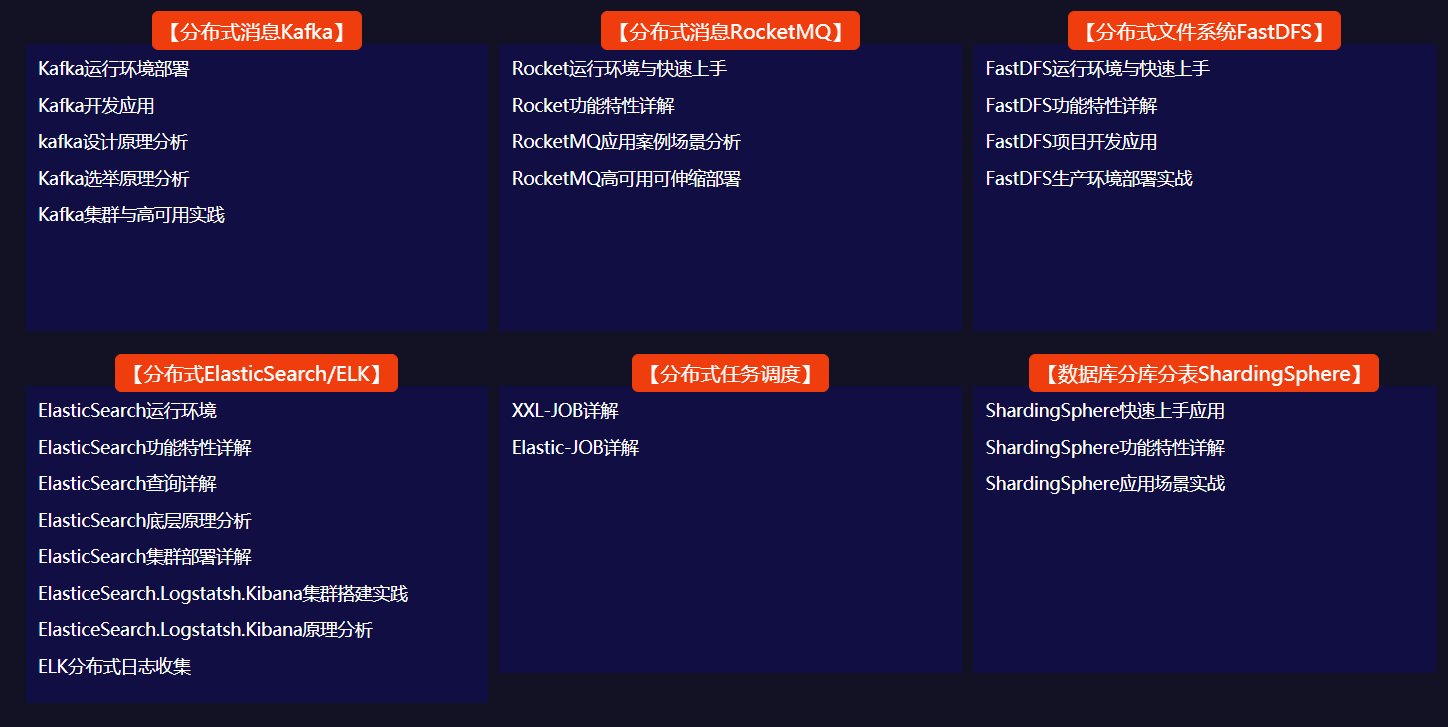Screen dimensions: 1448x727
Task: Select the text XXL-JOB详解
Action: click(x=565, y=411)
